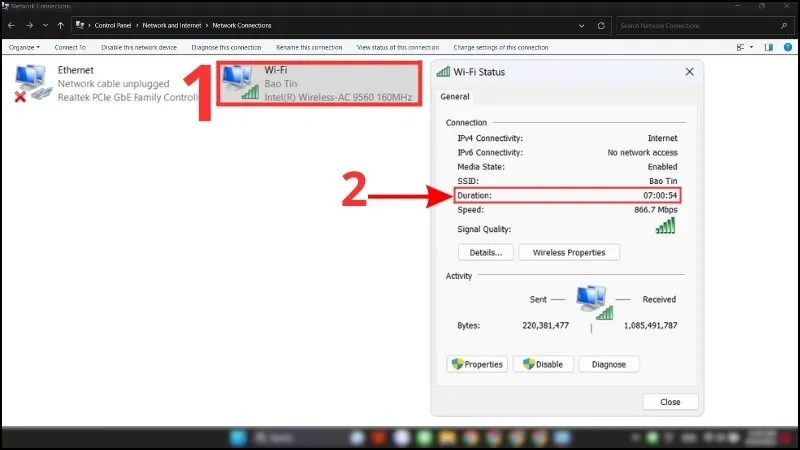Expand the address bar history dropdown
The image size is (800, 450).
point(581,26)
